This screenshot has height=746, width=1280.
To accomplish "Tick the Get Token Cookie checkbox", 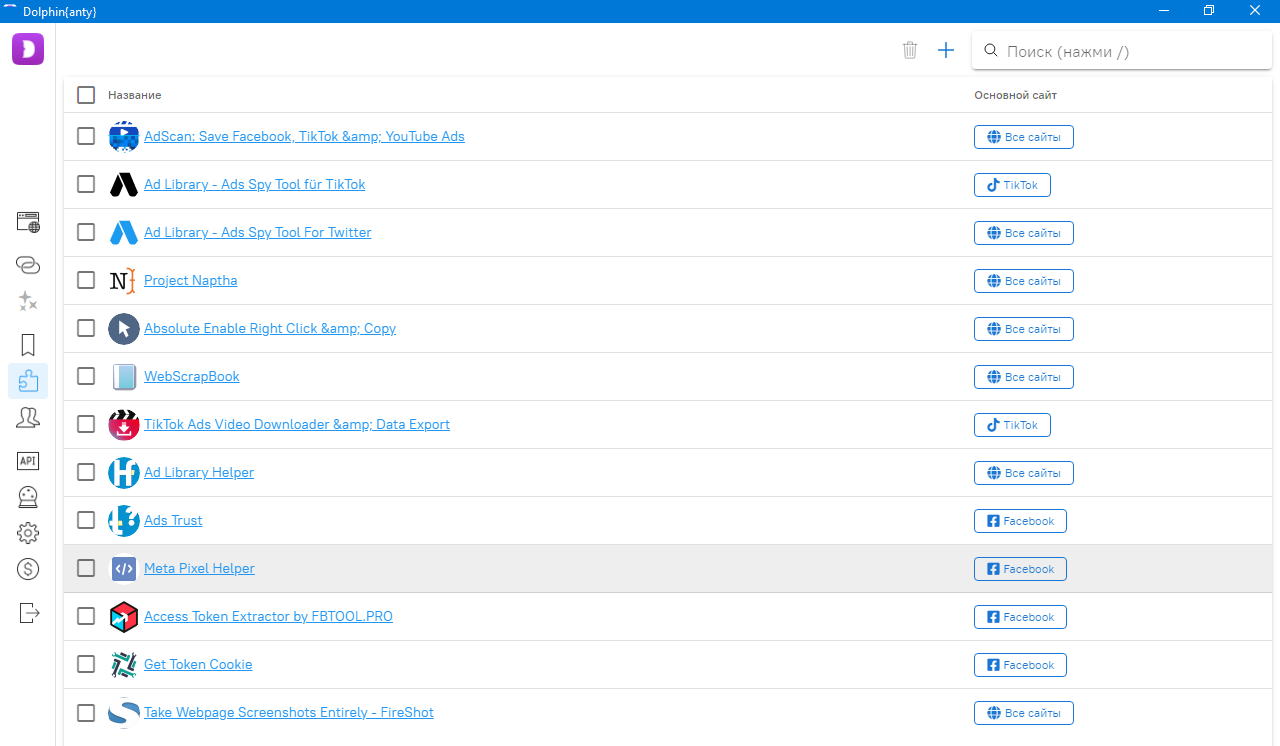I will pyautogui.click(x=86, y=664).
